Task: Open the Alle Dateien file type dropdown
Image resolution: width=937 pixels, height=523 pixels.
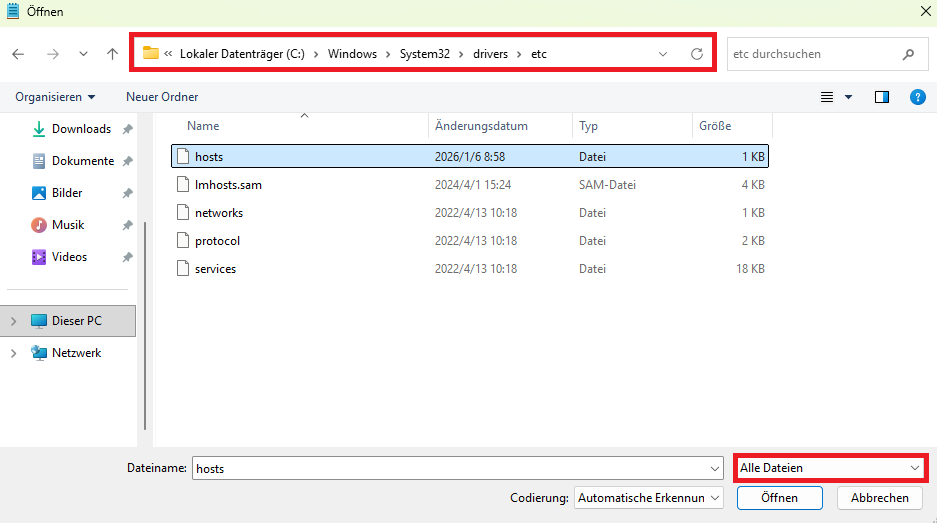Action: (x=829, y=468)
